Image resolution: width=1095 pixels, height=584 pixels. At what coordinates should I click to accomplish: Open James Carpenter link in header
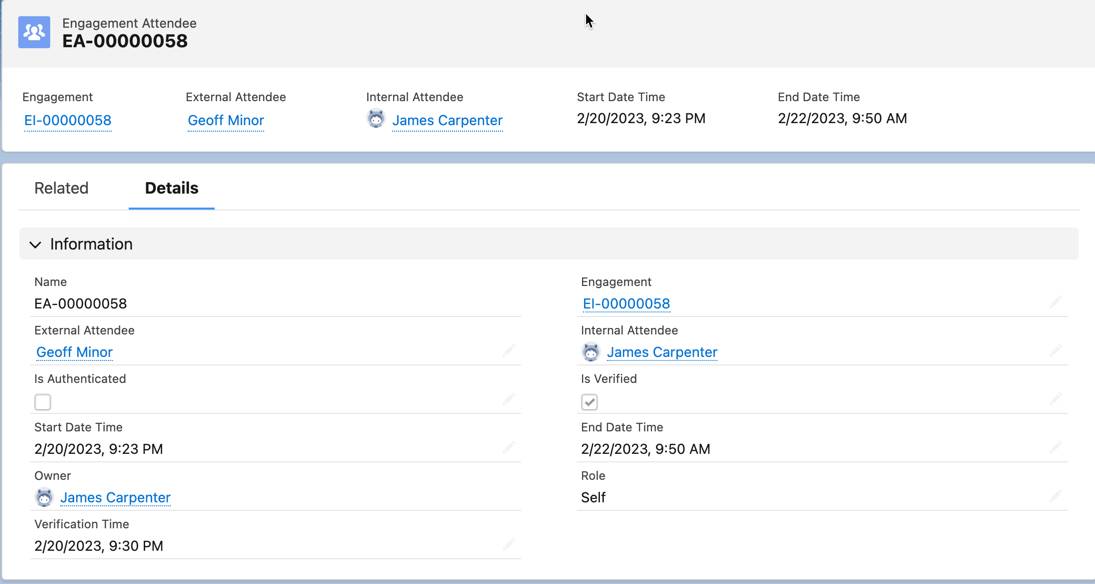pyautogui.click(x=447, y=120)
